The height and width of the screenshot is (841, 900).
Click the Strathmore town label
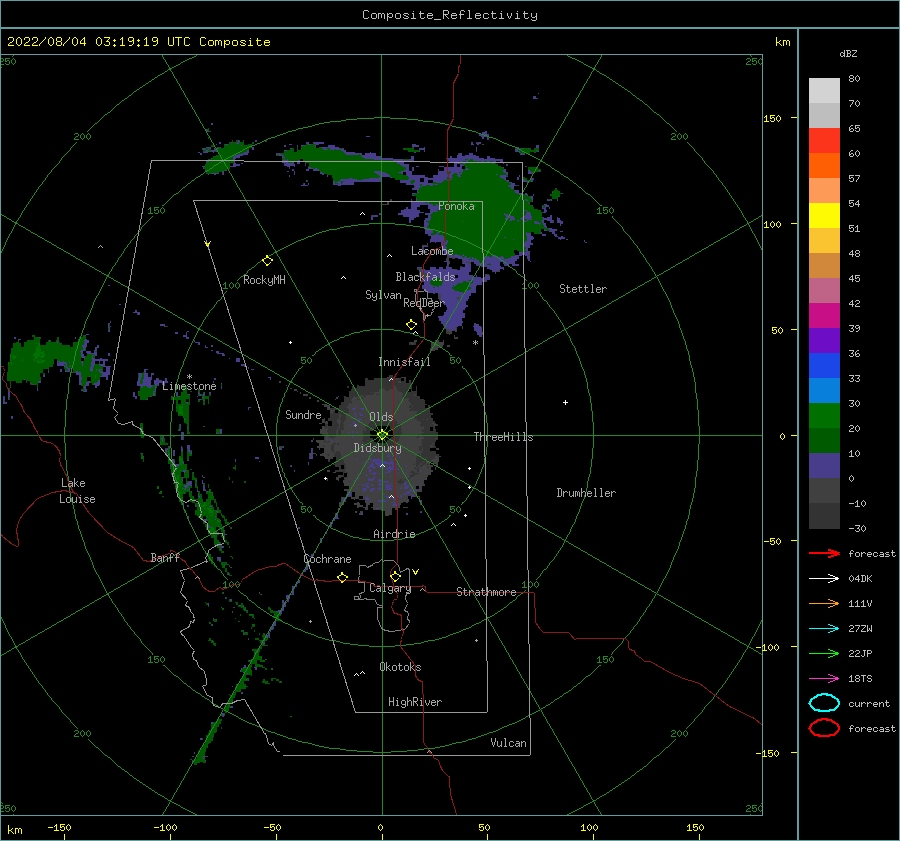[x=486, y=592]
